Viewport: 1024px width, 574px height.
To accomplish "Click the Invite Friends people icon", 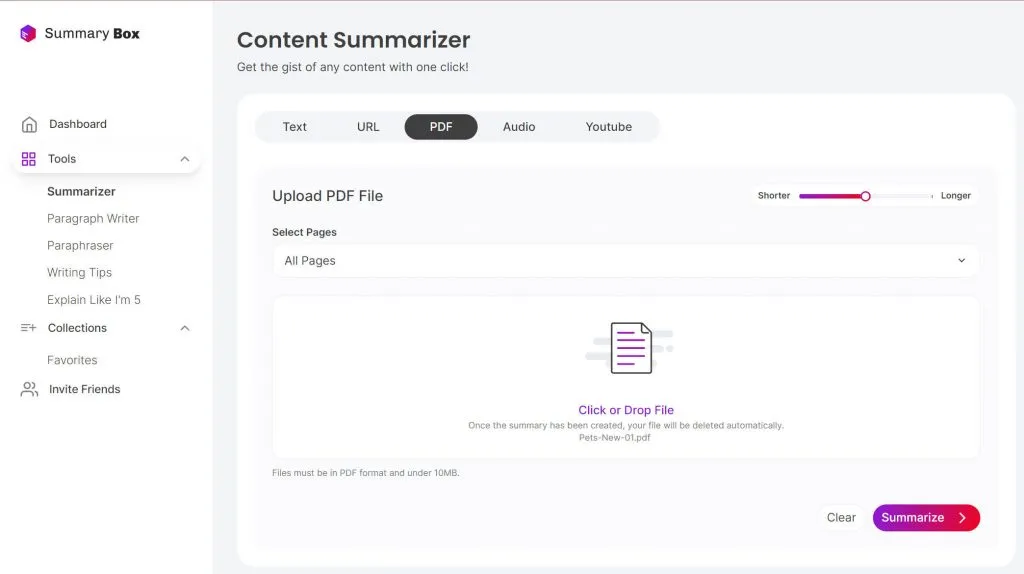I will pyautogui.click(x=29, y=390).
